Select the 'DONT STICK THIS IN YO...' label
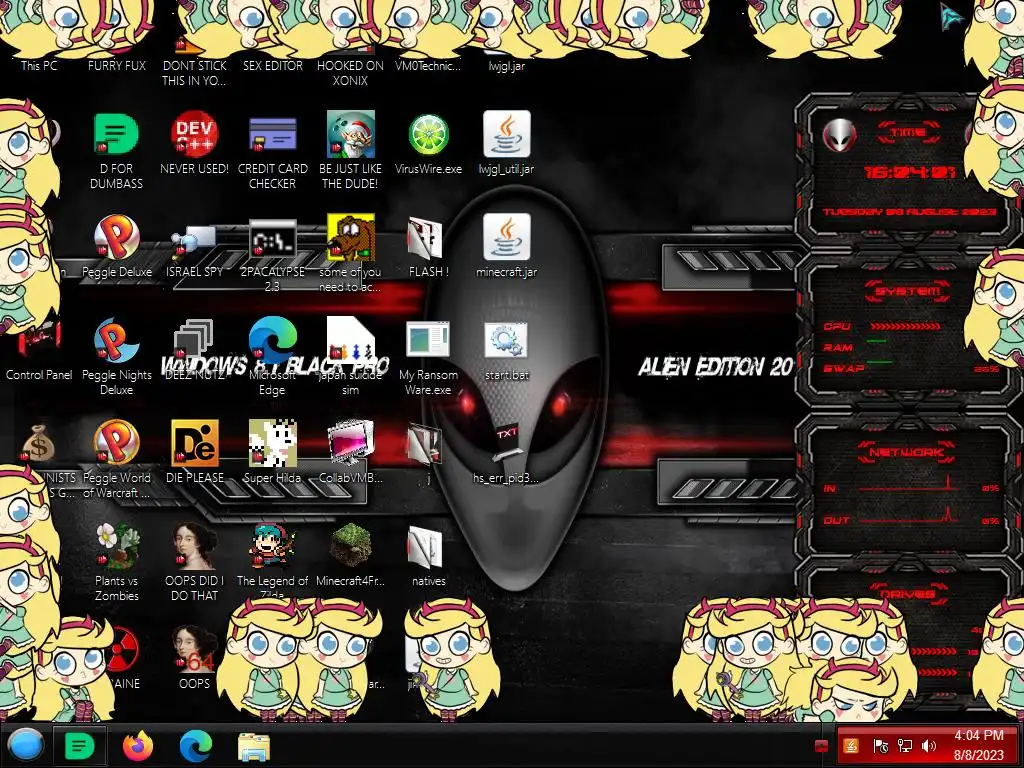This screenshot has height=768, width=1024. (x=195, y=73)
